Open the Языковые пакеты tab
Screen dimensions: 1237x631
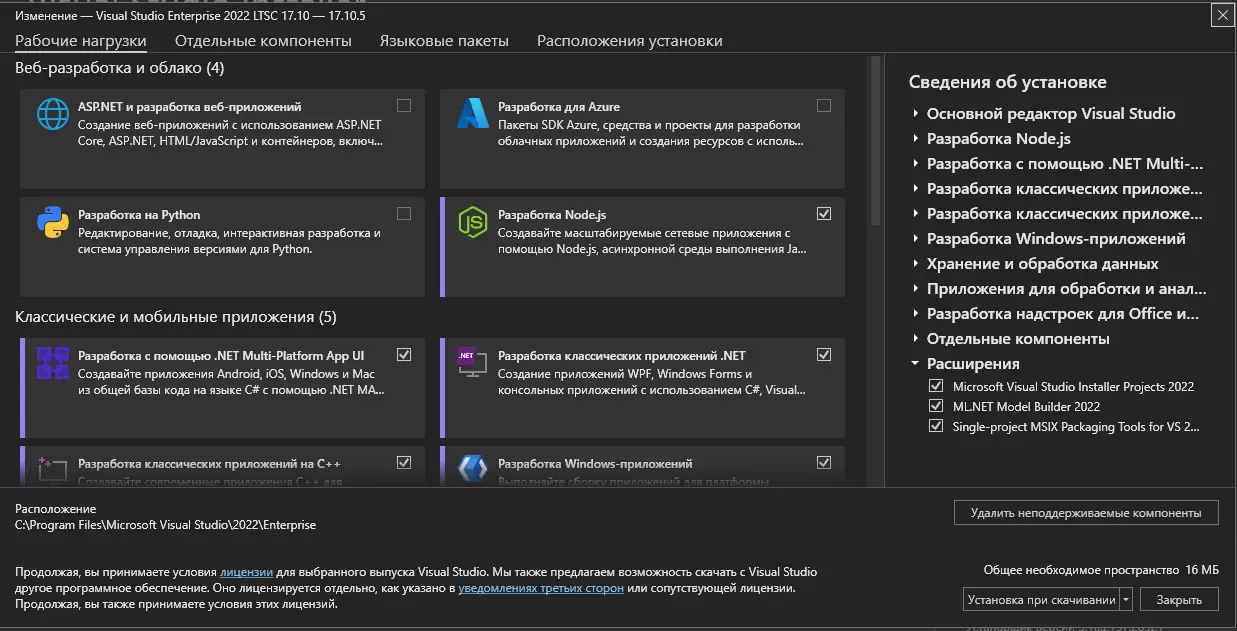(x=444, y=41)
